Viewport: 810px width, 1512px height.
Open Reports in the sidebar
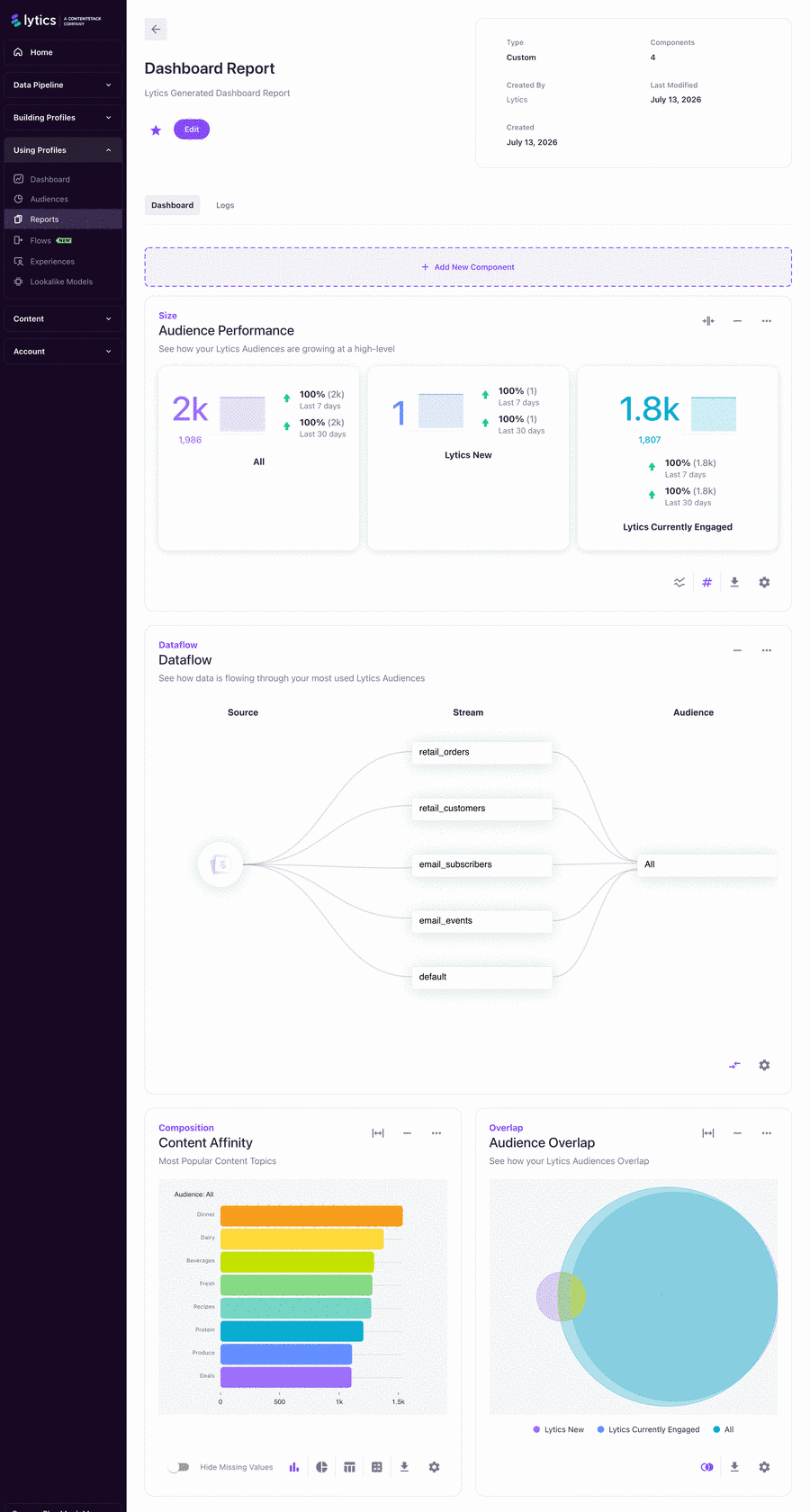point(63,219)
